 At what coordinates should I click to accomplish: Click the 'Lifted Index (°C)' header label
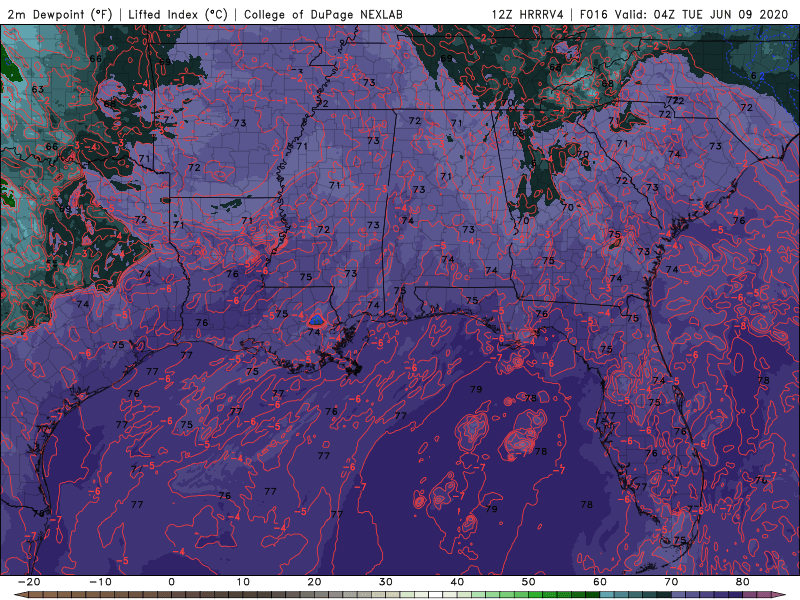click(178, 14)
